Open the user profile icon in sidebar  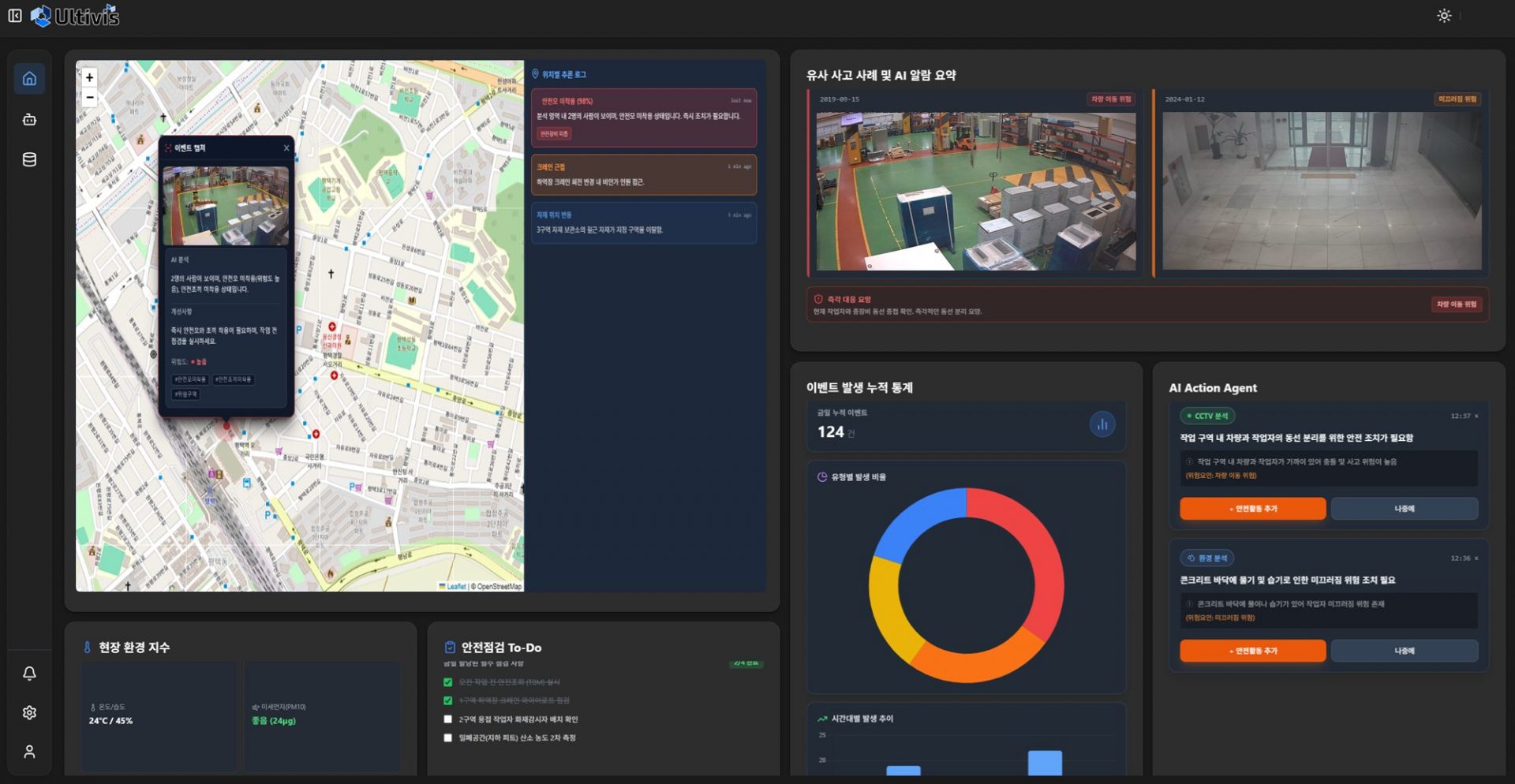point(29,752)
